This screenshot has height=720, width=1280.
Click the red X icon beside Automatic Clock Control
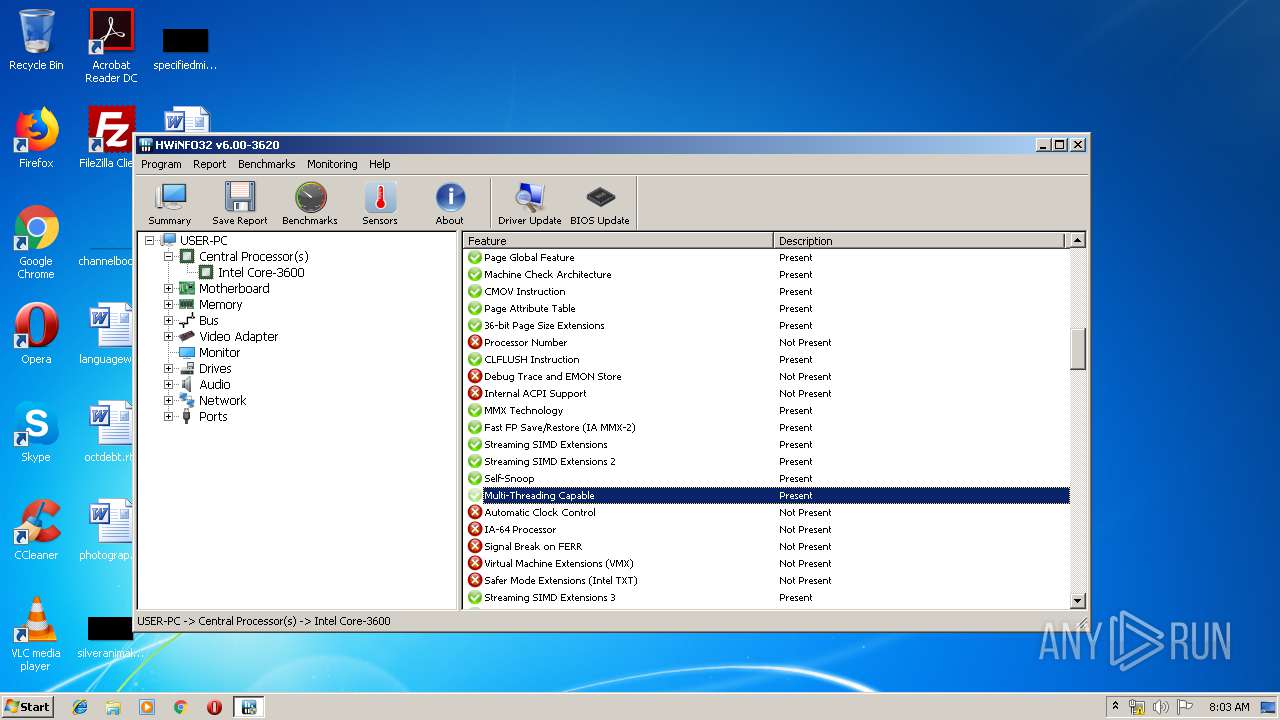pyautogui.click(x=475, y=512)
